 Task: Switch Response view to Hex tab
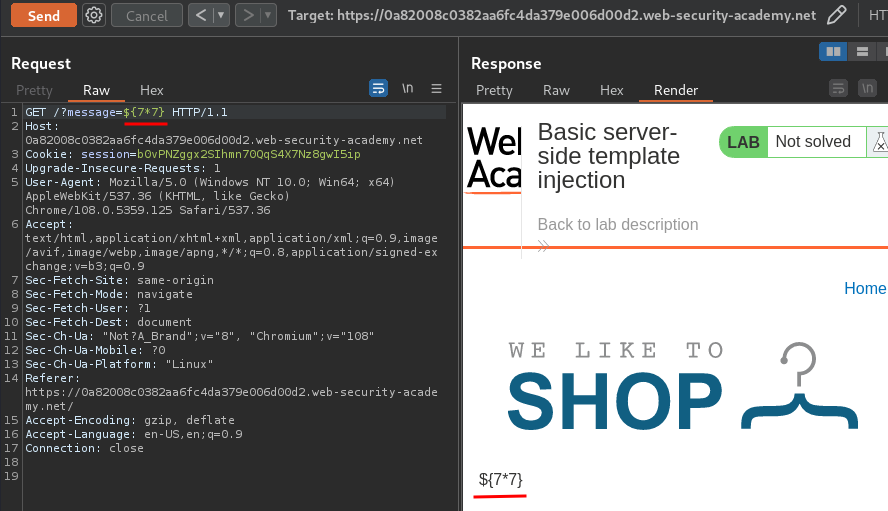(612, 90)
